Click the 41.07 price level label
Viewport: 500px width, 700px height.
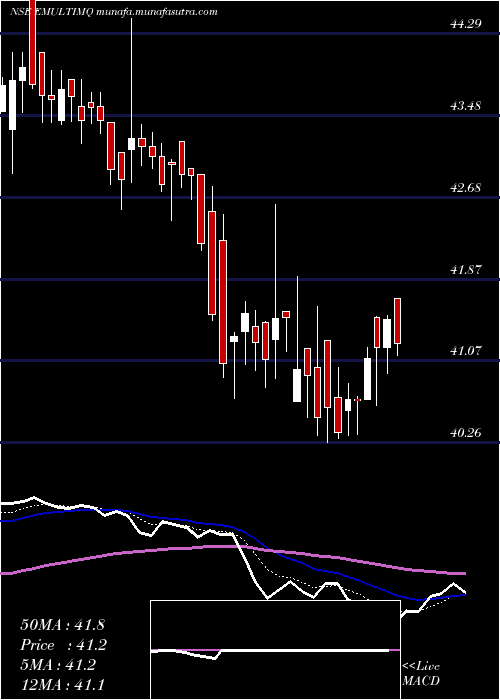click(x=466, y=351)
